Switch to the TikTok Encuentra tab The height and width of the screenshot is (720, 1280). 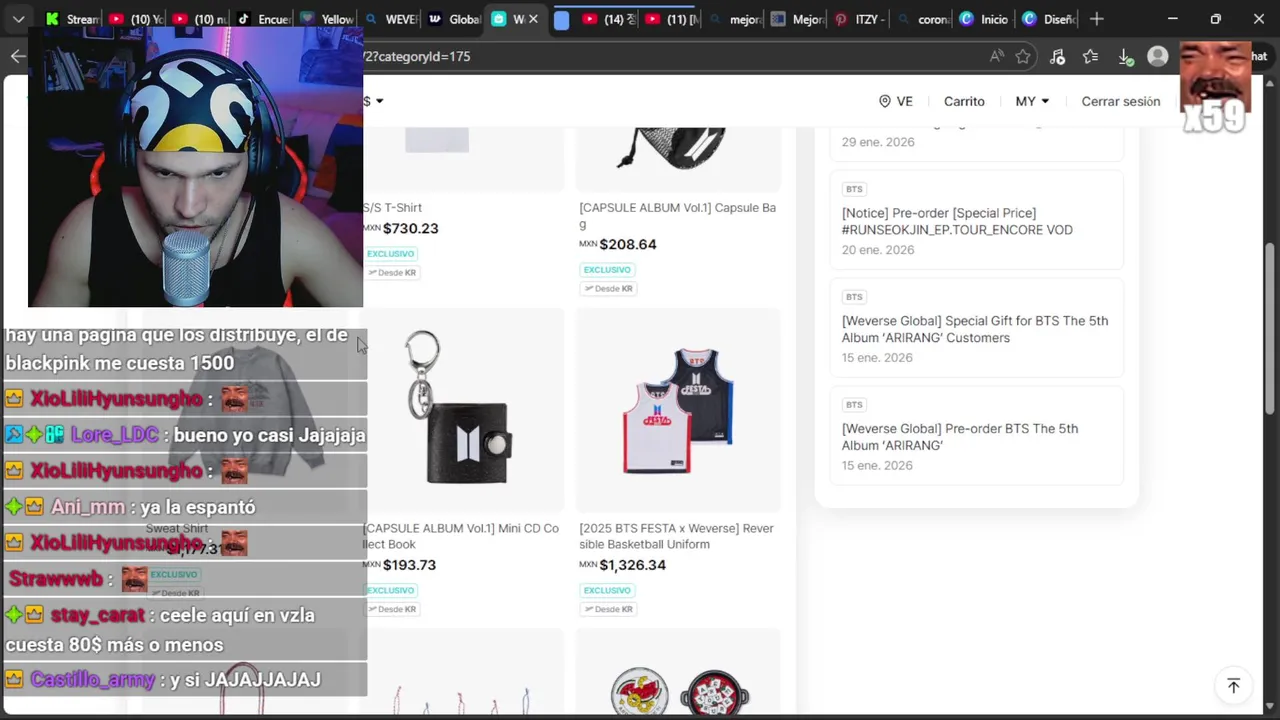[x=263, y=19]
